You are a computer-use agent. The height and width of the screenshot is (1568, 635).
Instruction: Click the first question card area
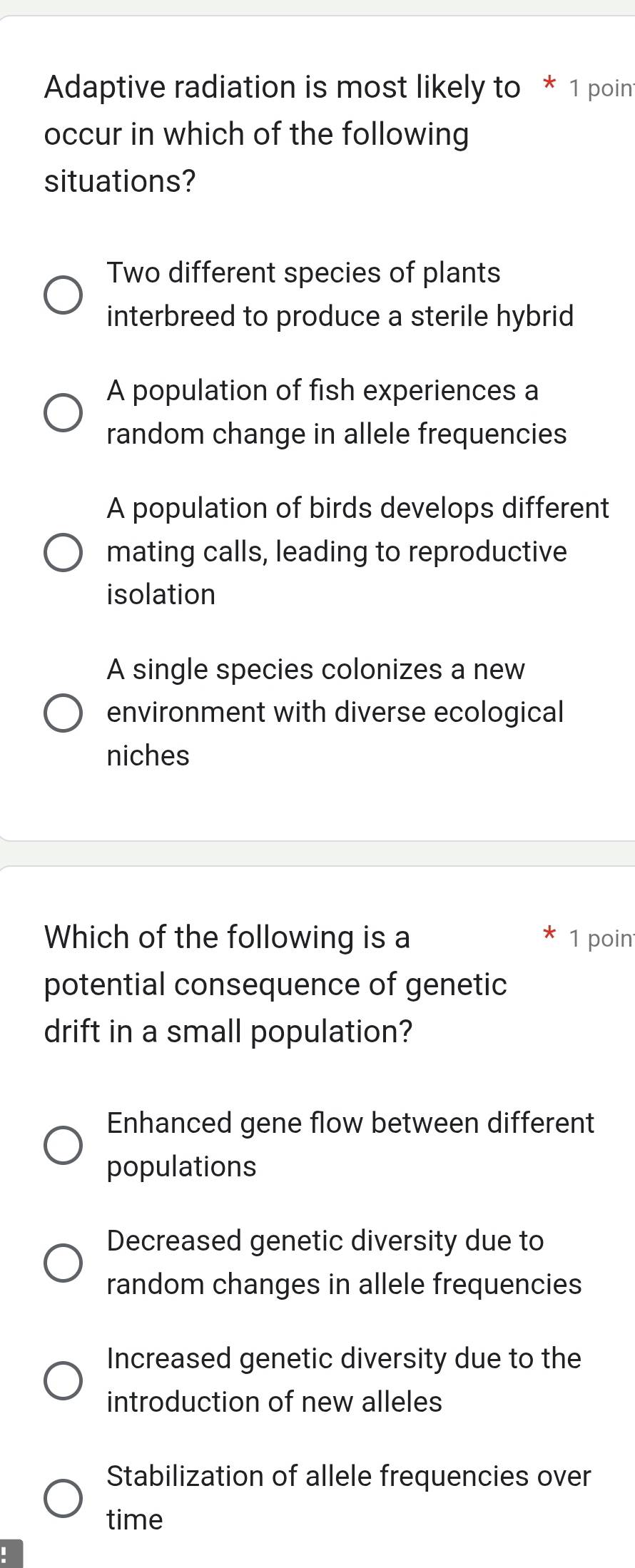coord(317,428)
